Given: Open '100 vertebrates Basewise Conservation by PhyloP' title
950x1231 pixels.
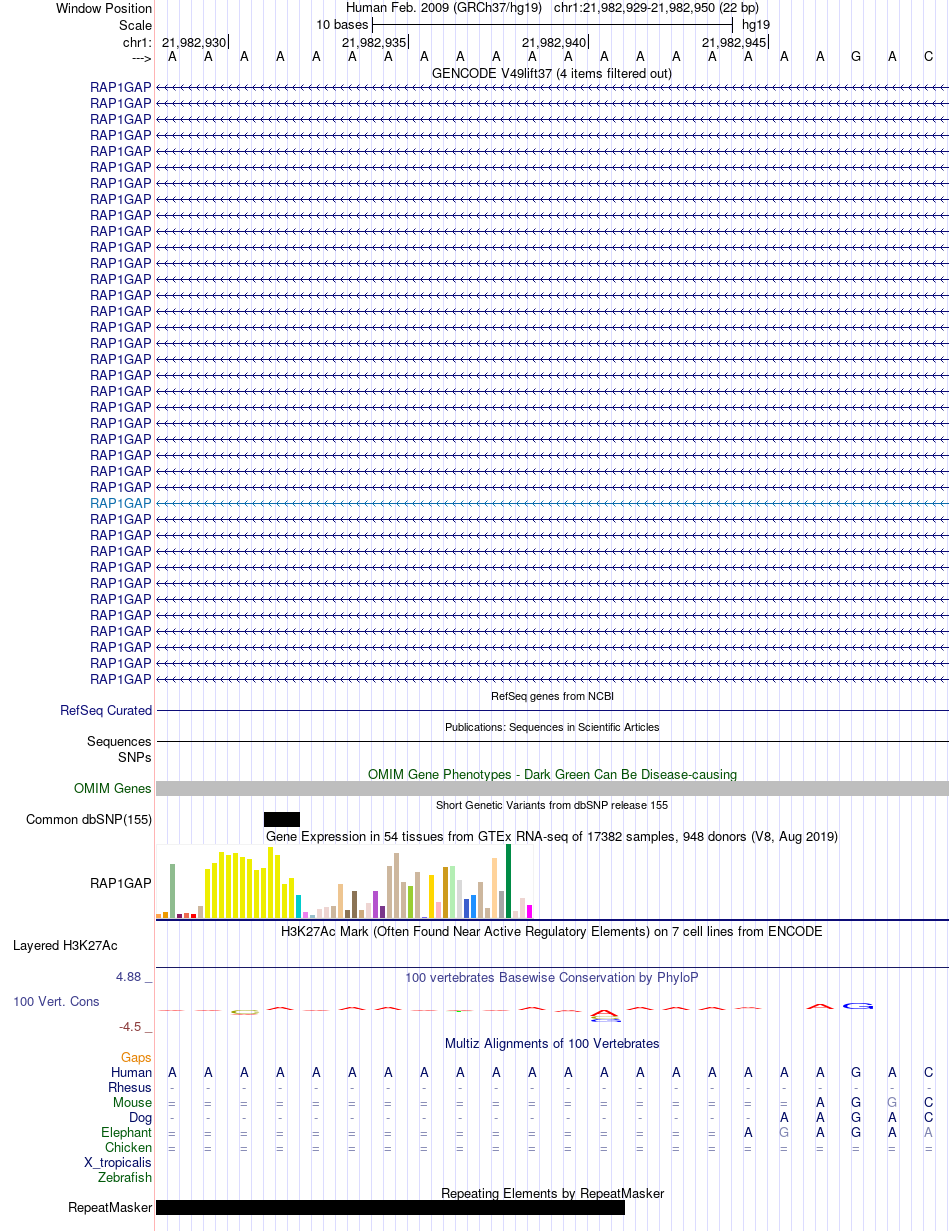Looking at the screenshot, I should 552,977.
